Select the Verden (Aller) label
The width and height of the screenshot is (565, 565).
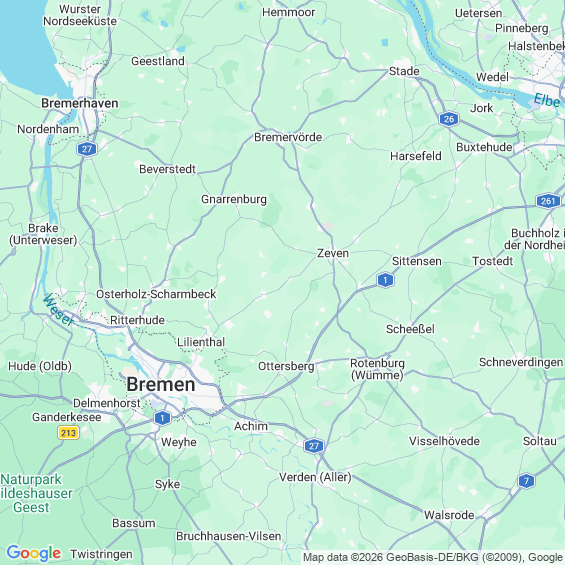pos(315,477)
